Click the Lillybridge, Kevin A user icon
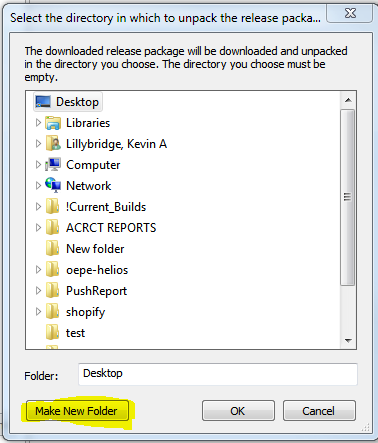 pos(53,144)
